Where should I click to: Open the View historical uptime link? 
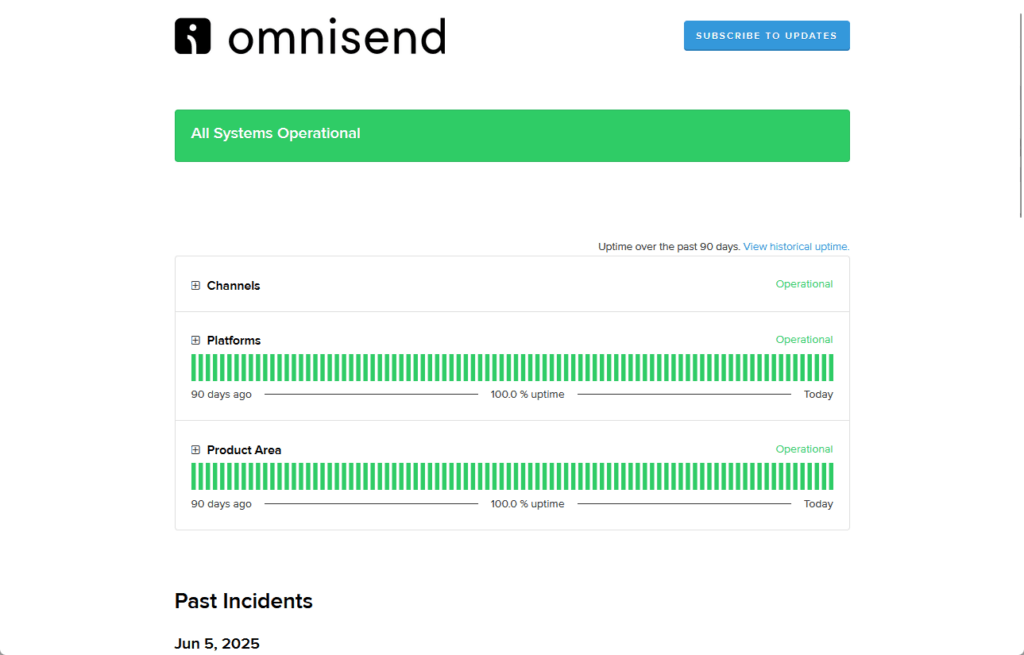[x=796, y=247]
